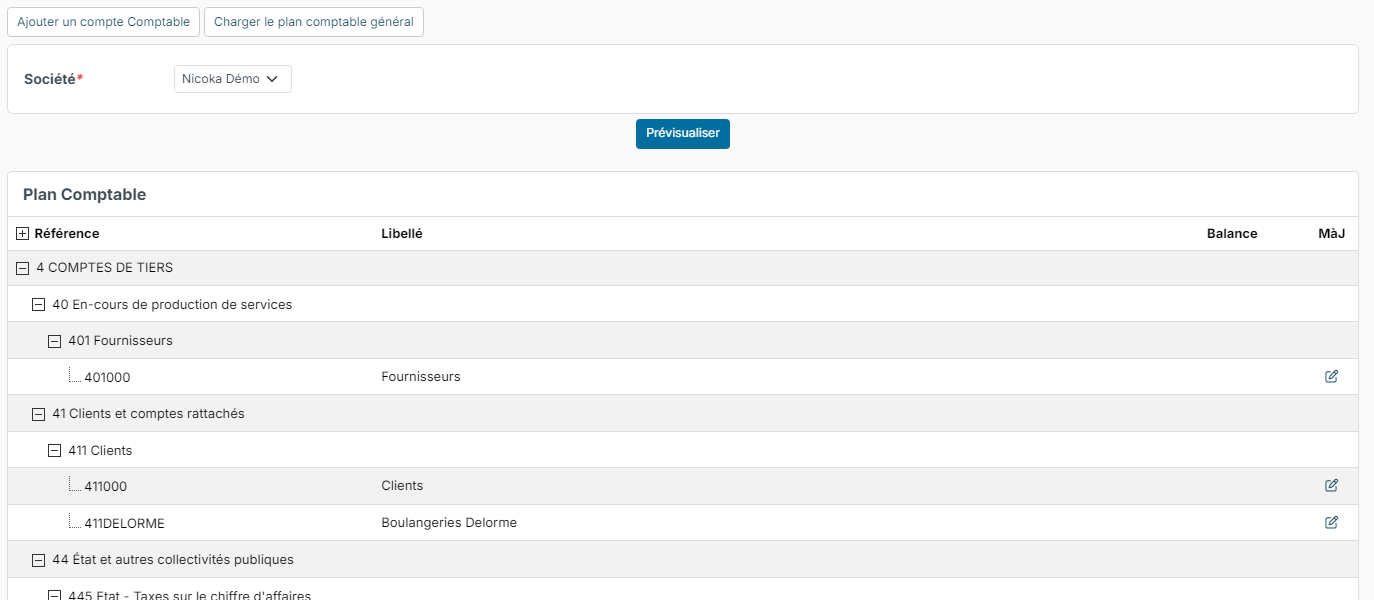Collapse 44 État et autres collectivités publiques
The width and height of the screenshot is (1374, 600).
click(39, 560)
